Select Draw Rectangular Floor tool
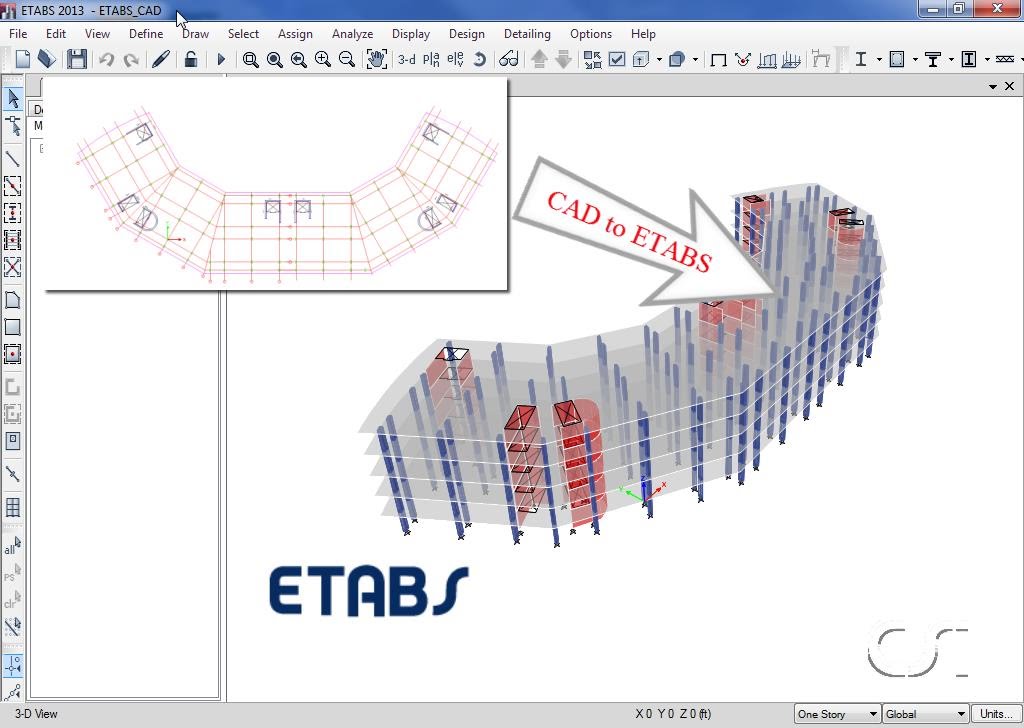Viewport: 1024px width, 728px height. (12, 327)
